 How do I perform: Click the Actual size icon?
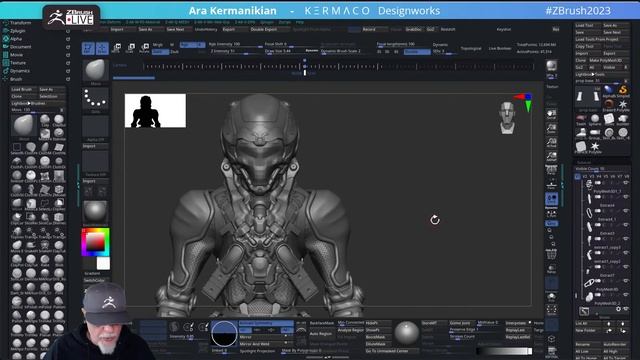[x=551, y=142]
